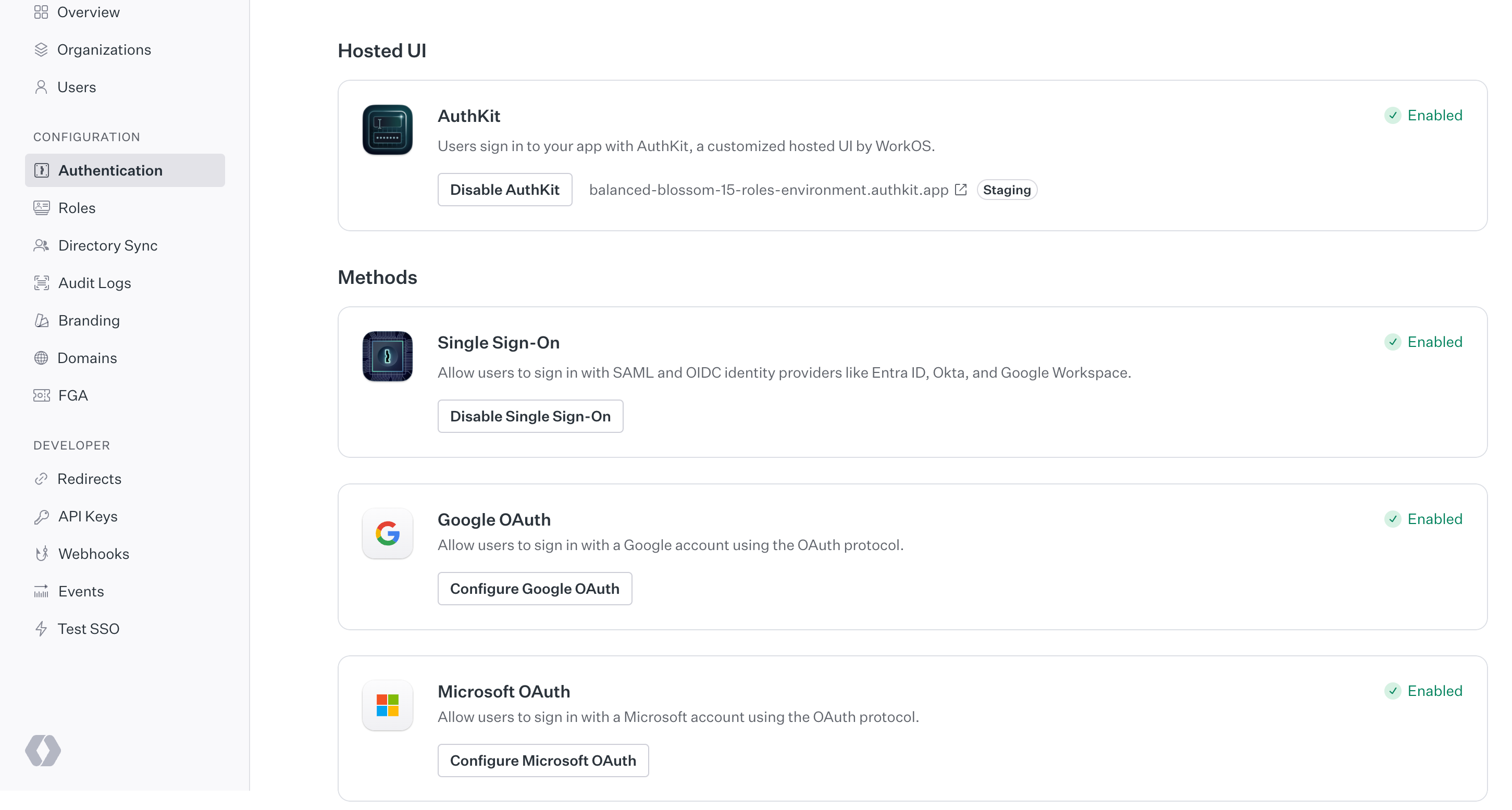Click the Disable Single Sign-On button
Screen dimensions: 1512x810
pyautogui.click(x=530, y=416)
